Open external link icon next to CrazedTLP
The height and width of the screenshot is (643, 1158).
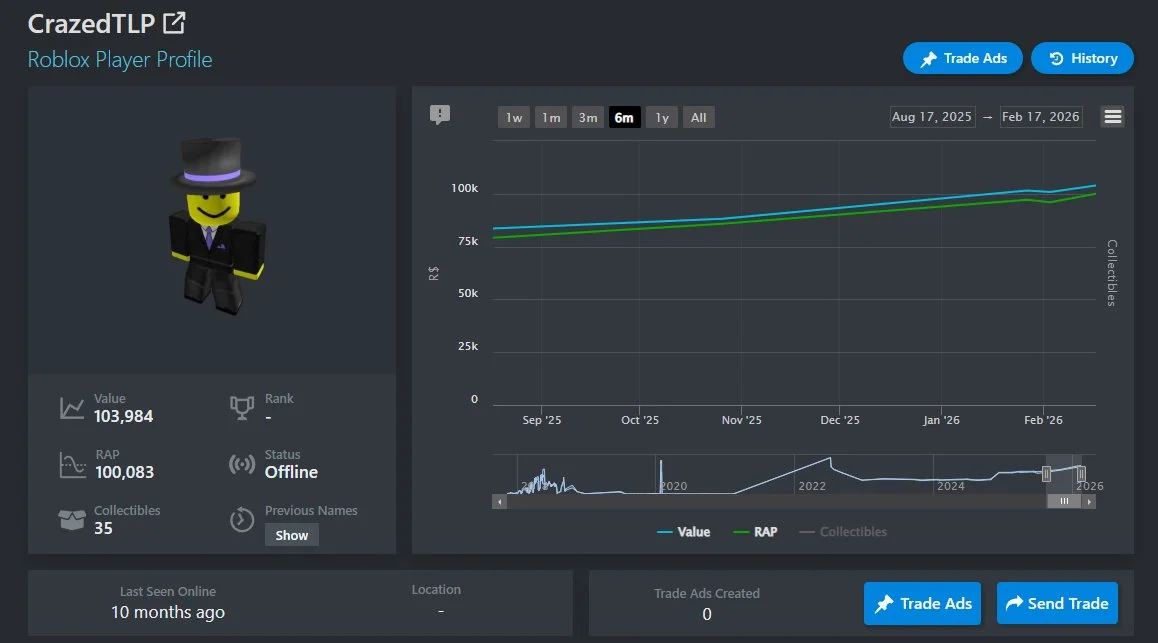[x=174, y=22]
